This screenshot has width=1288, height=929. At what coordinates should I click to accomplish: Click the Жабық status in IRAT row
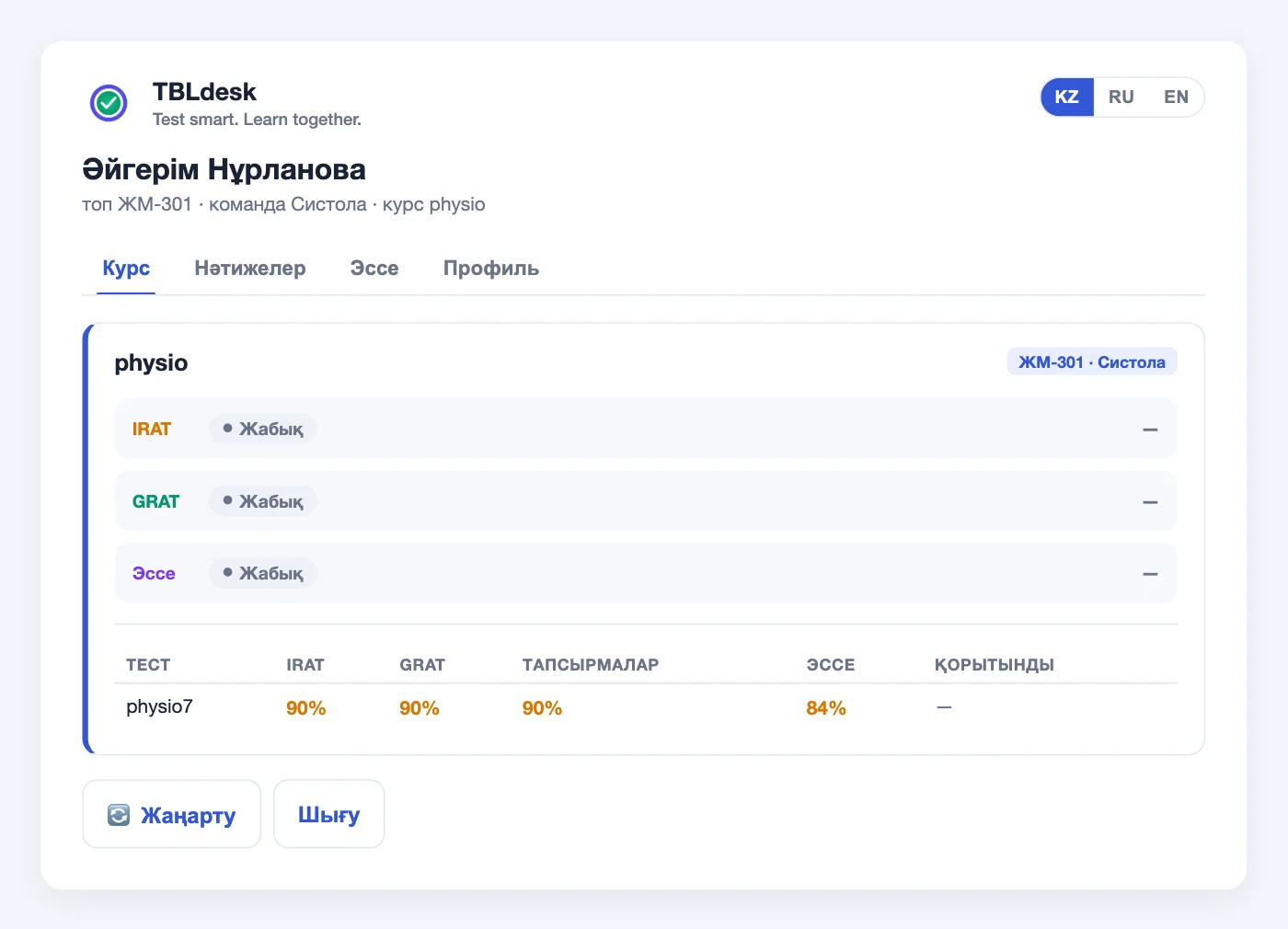coord(263,429)
